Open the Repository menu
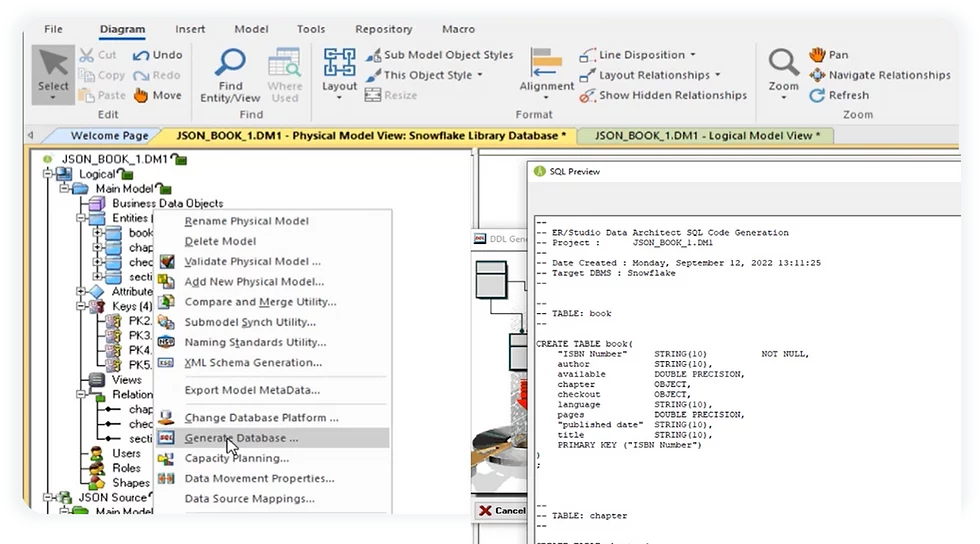The width and height of the screenshot is (980, 544). coord(384,29)
